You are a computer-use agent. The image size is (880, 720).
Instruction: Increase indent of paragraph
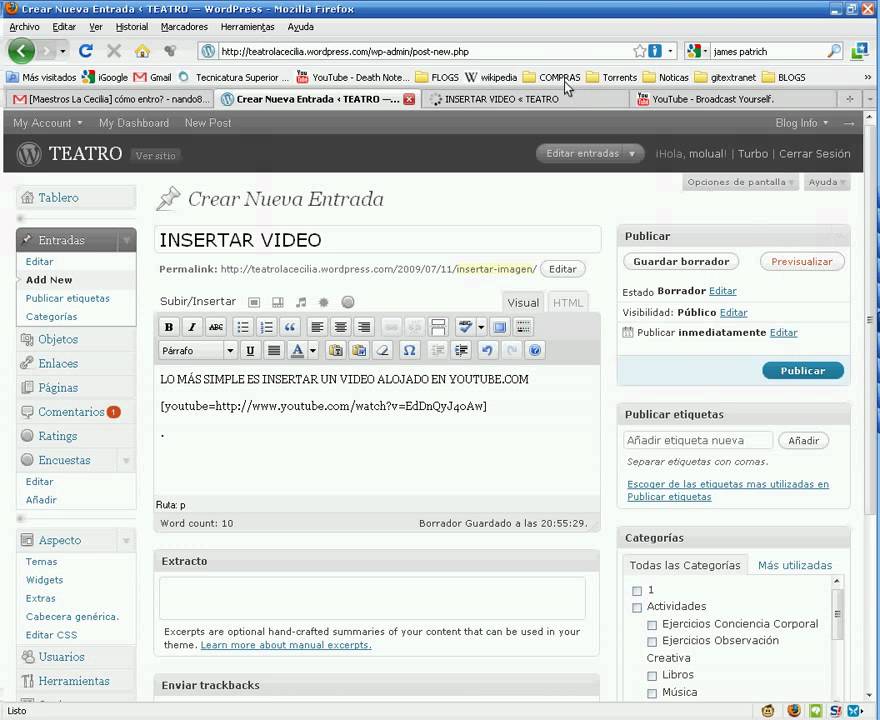click(x=461, y=351)
